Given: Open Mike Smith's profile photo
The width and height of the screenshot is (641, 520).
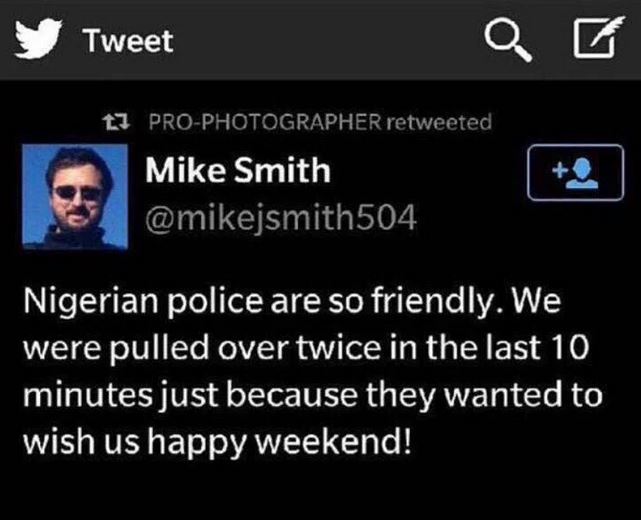Looking at the screenshot, I should coord(75,196).
